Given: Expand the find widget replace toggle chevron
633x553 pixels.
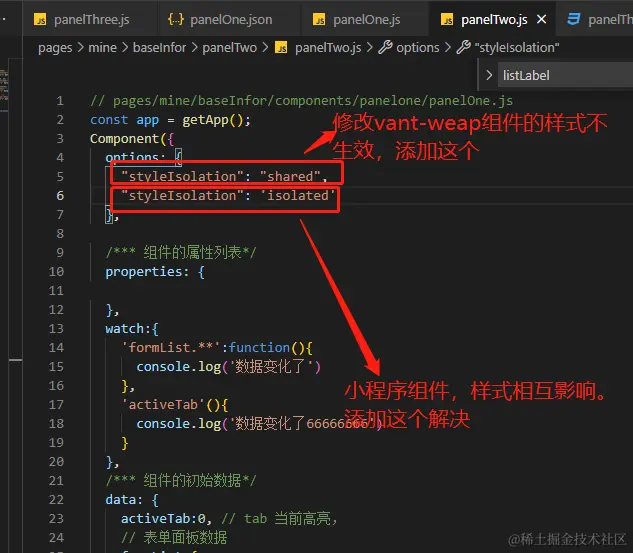Looking at the screenshot, I should [x=489, y=75].
